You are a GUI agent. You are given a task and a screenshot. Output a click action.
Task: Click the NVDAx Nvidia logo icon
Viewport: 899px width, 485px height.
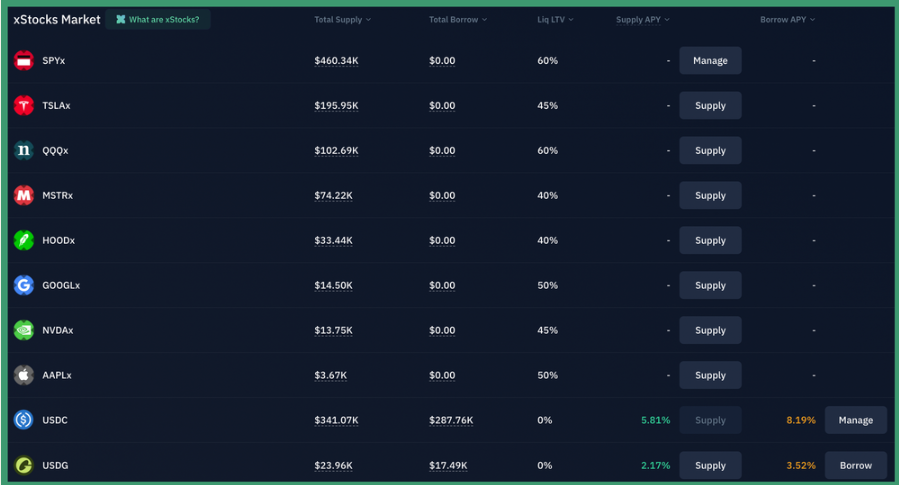click(x=24, y=331)
